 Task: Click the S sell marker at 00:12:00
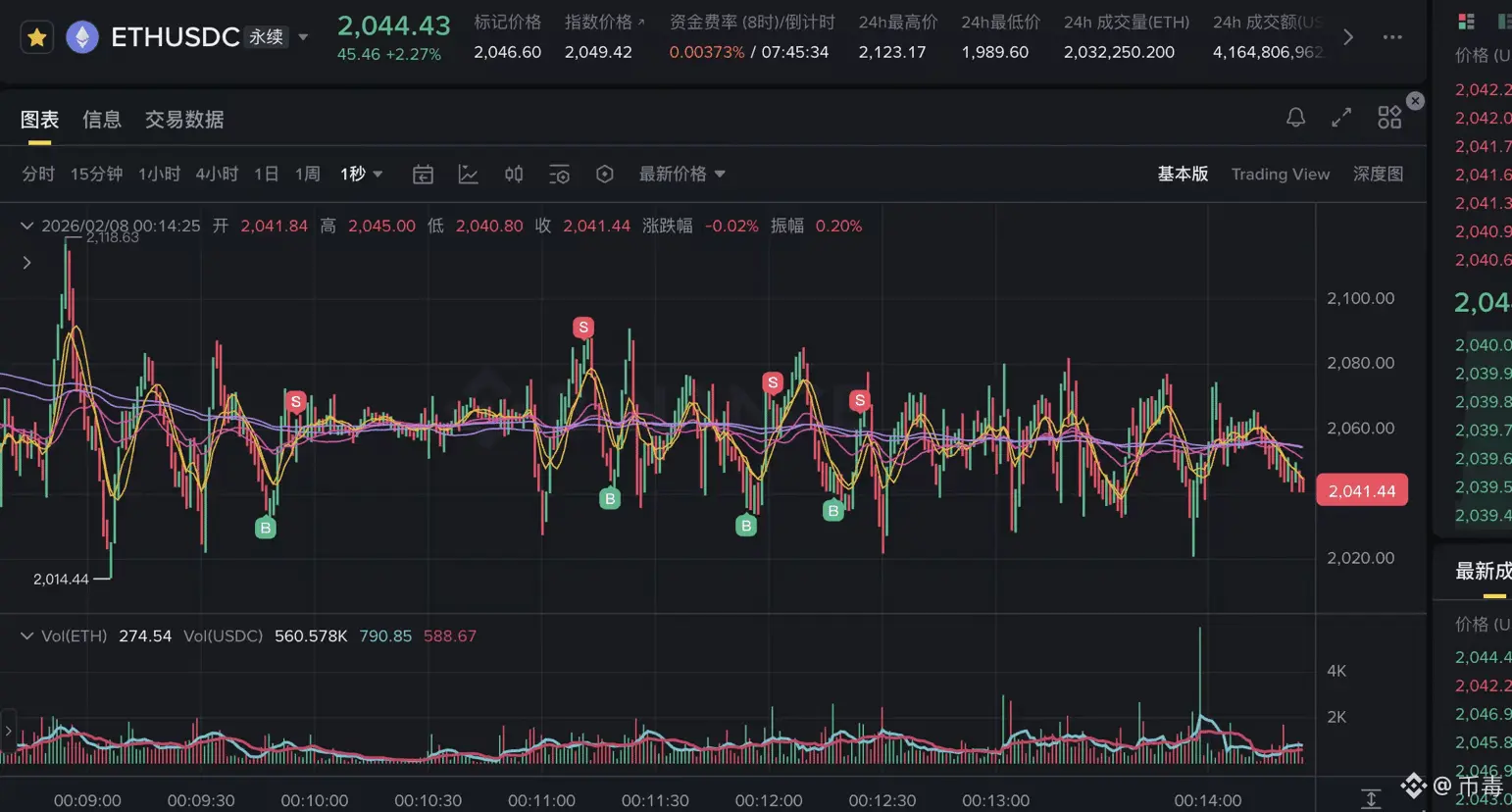(x=773, y=382)
